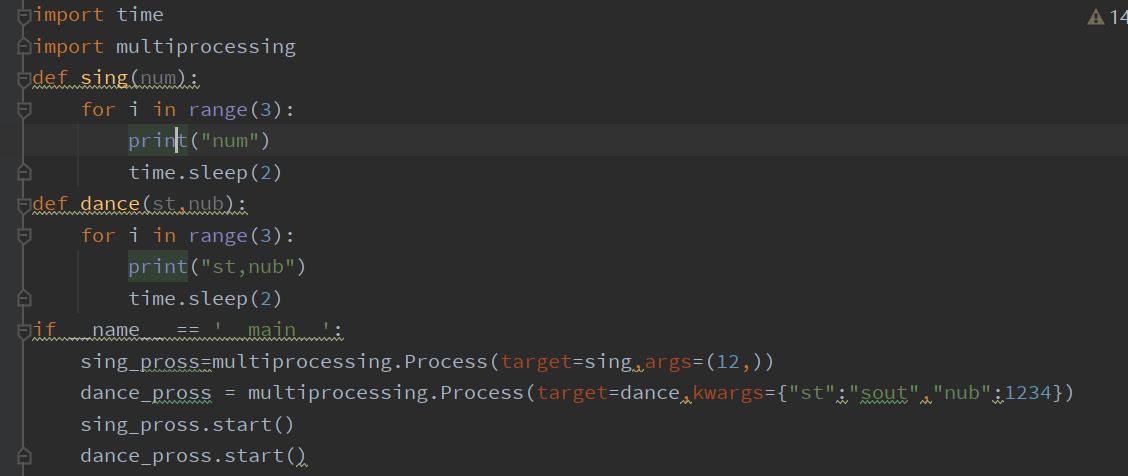Image resolution: width=1128 pixels, height=476 pixels.
Task: Place the cursor in the print("num") statement
Action: 199,141
